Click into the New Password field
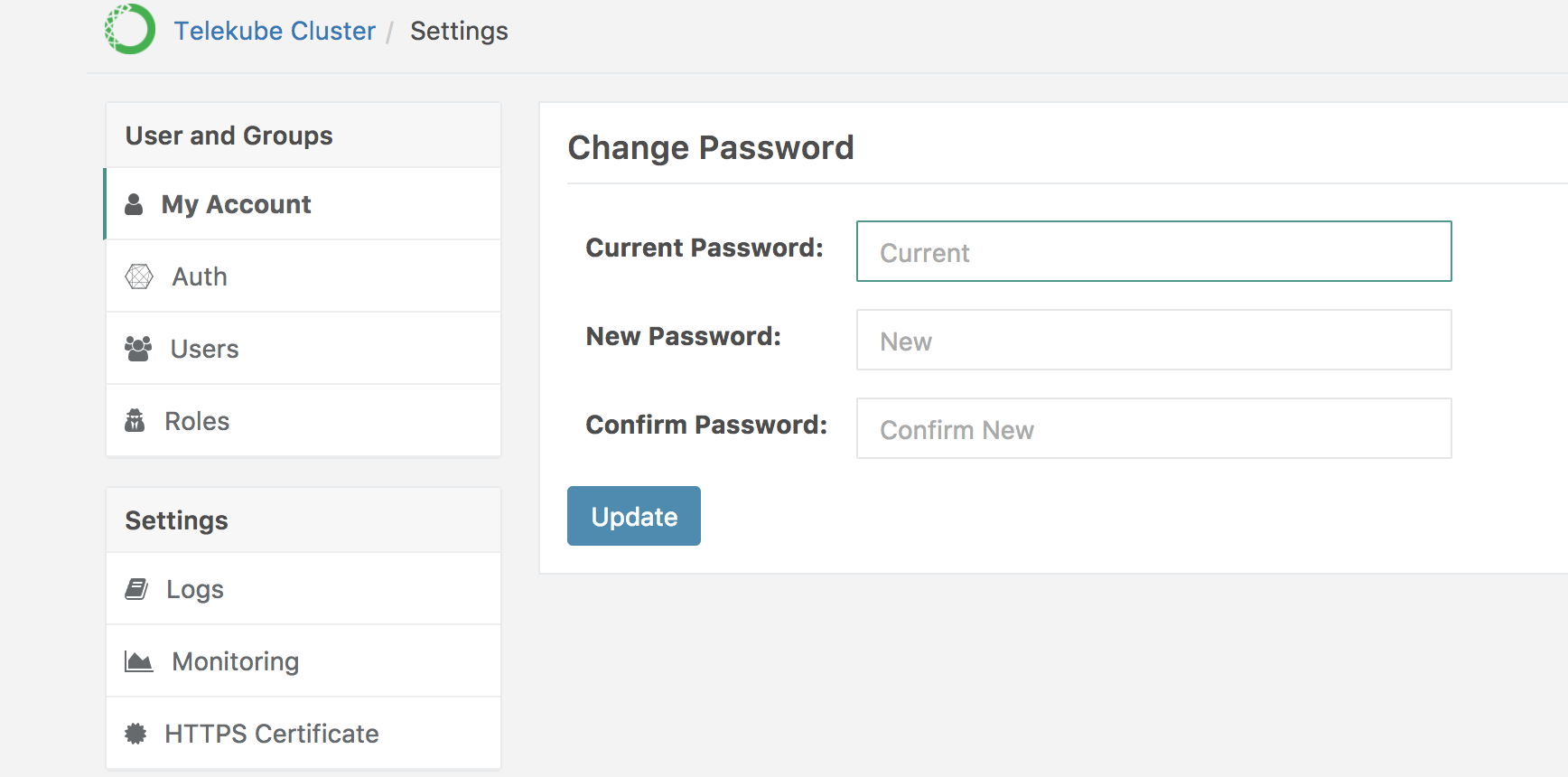Image resolution: width=1568 pixels, height=777 pixels. (1153, 341)
